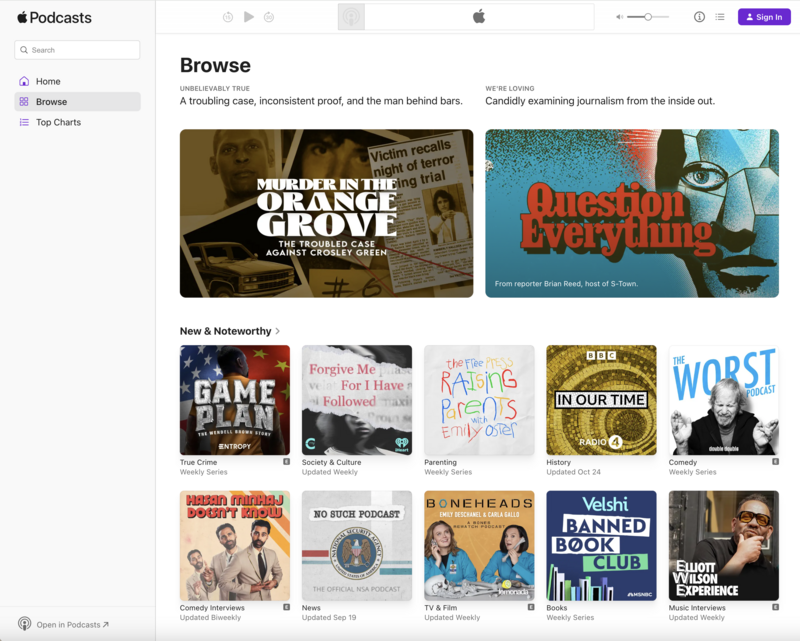
Task: Click the Apple logo in the player display
Action: pyautogui.click(x=479, y=17)
